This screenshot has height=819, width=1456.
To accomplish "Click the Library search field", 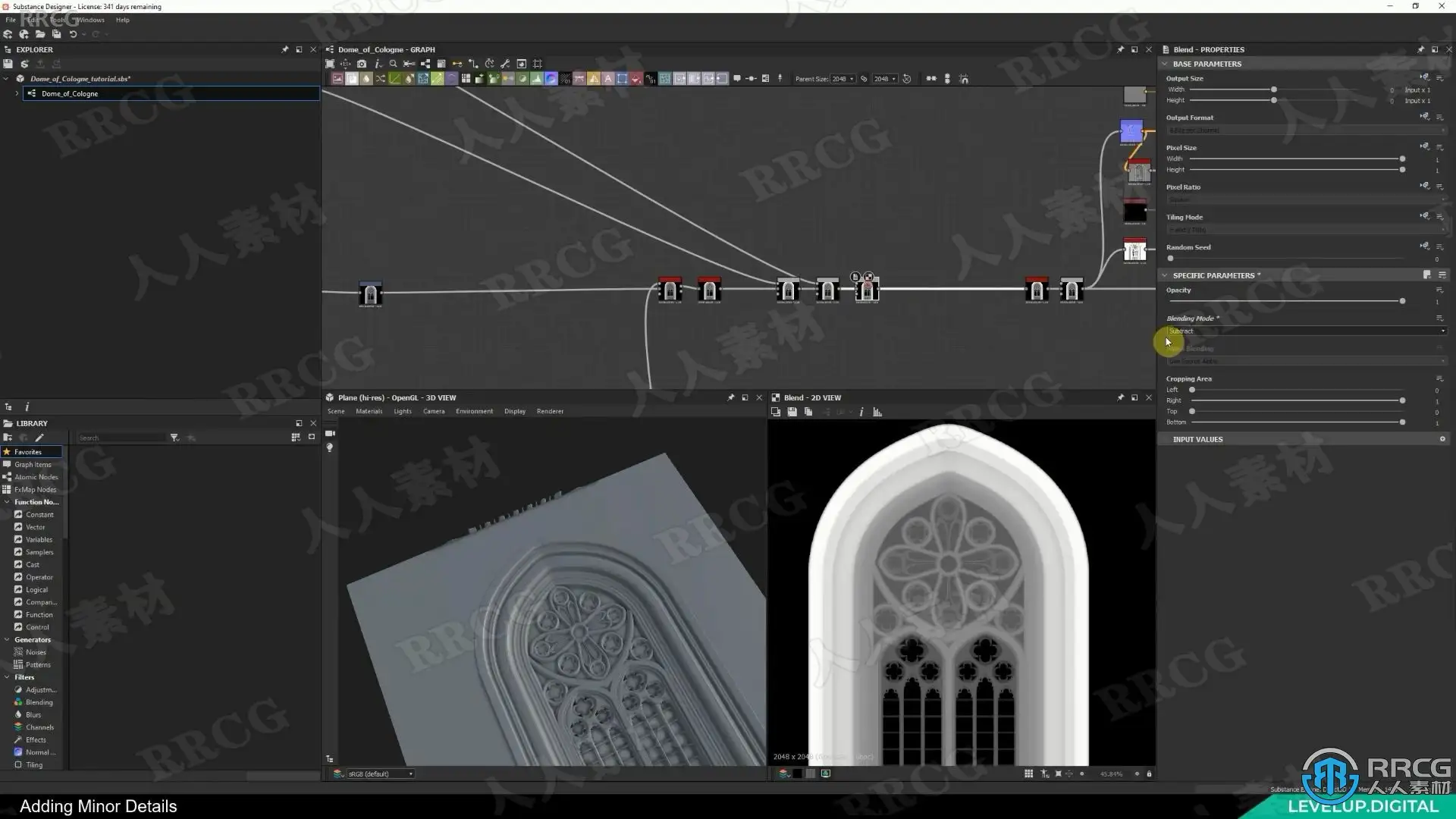I will coord(121,438).
